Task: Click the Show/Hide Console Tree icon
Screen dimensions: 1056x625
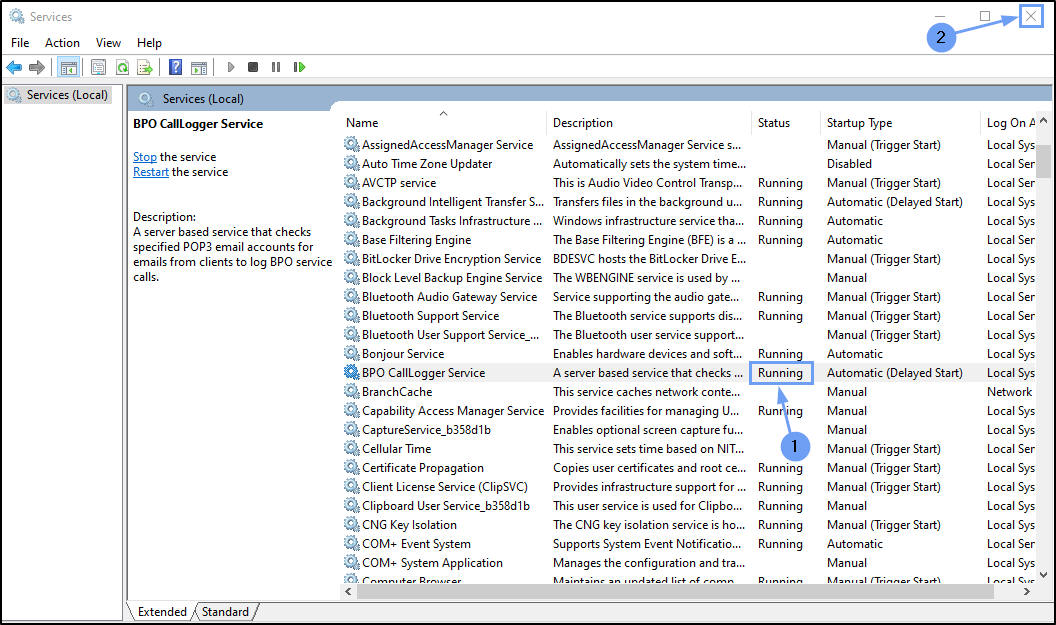Action: pyautogui.click(x=69, y=67)
